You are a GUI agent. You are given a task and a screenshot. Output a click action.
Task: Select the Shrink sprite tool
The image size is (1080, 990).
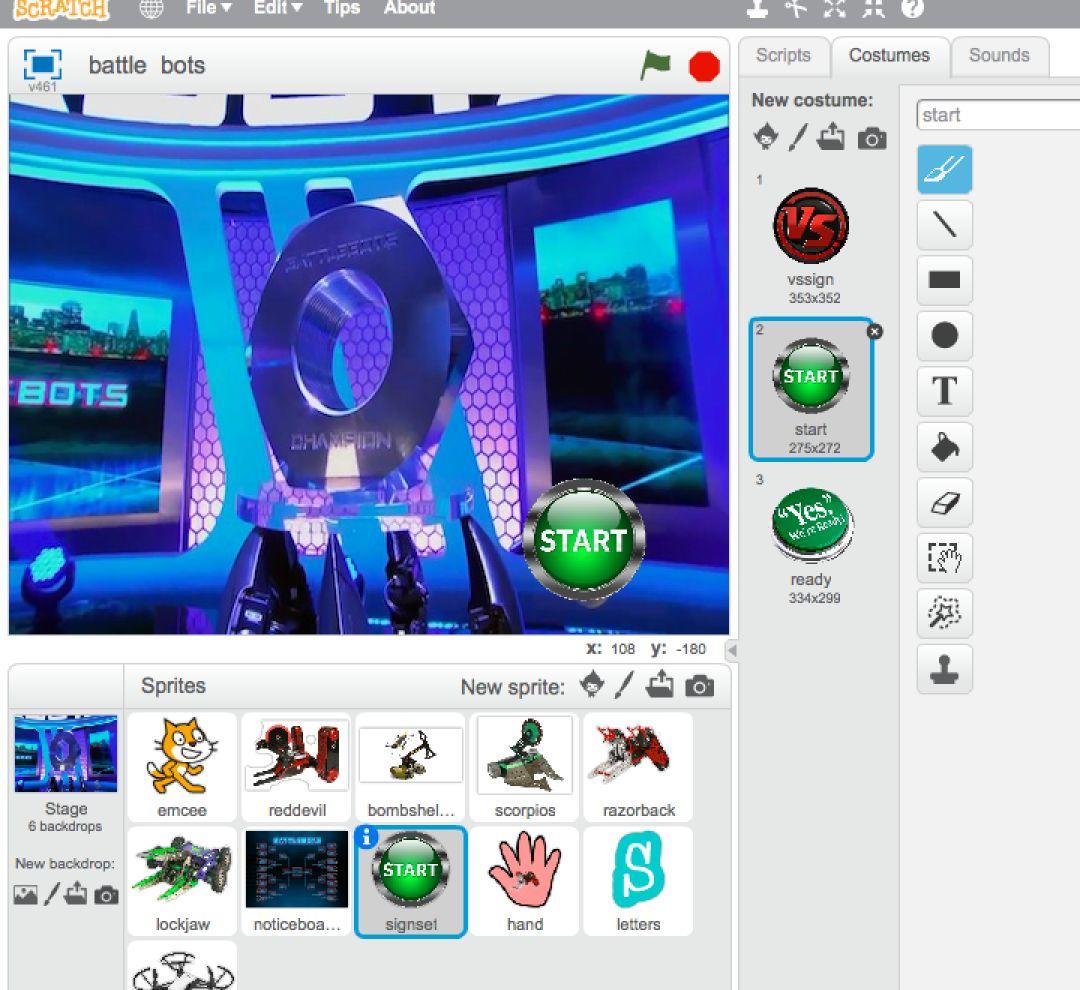[x=873, y=8]
